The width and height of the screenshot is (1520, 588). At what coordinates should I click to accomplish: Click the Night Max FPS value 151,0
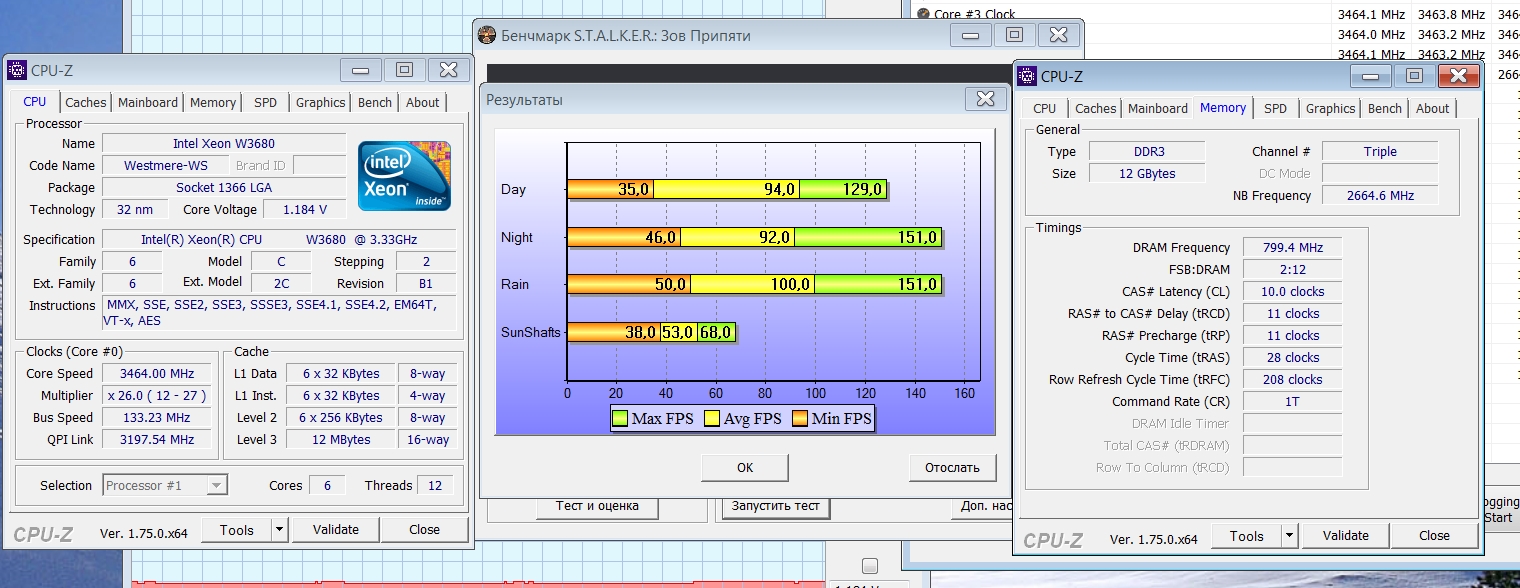click(917, 238)
